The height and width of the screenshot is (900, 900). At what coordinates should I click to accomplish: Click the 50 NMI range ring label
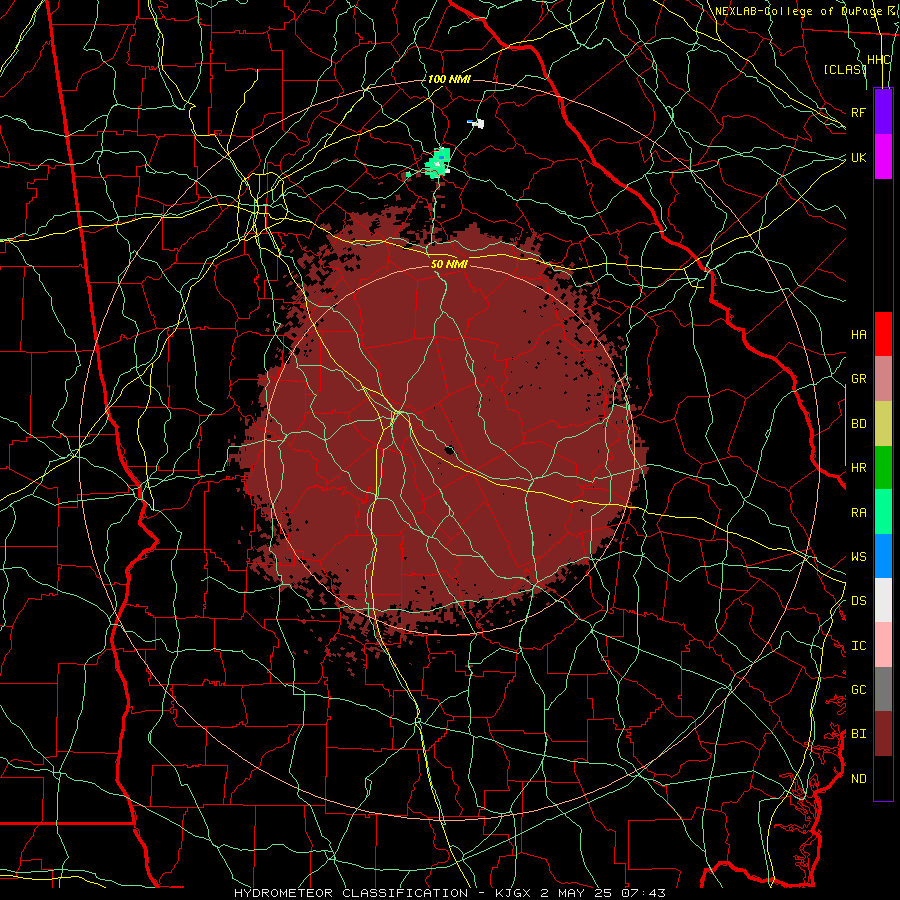coord(449,264)
